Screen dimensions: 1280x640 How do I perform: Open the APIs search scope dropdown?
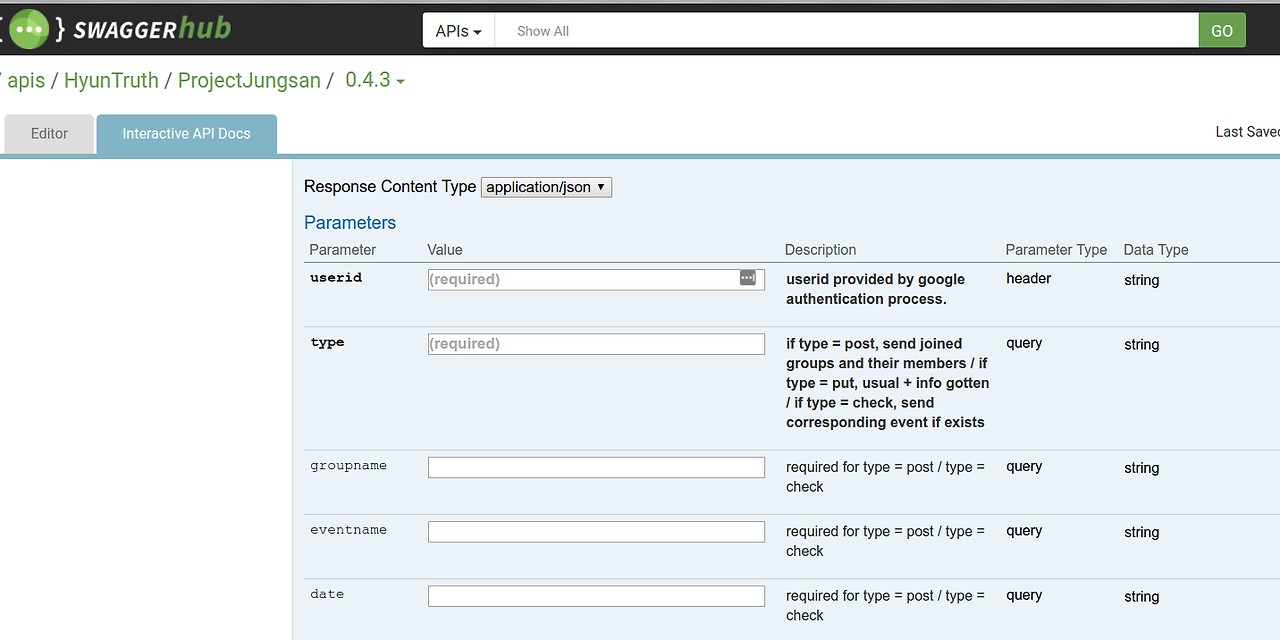458,31
